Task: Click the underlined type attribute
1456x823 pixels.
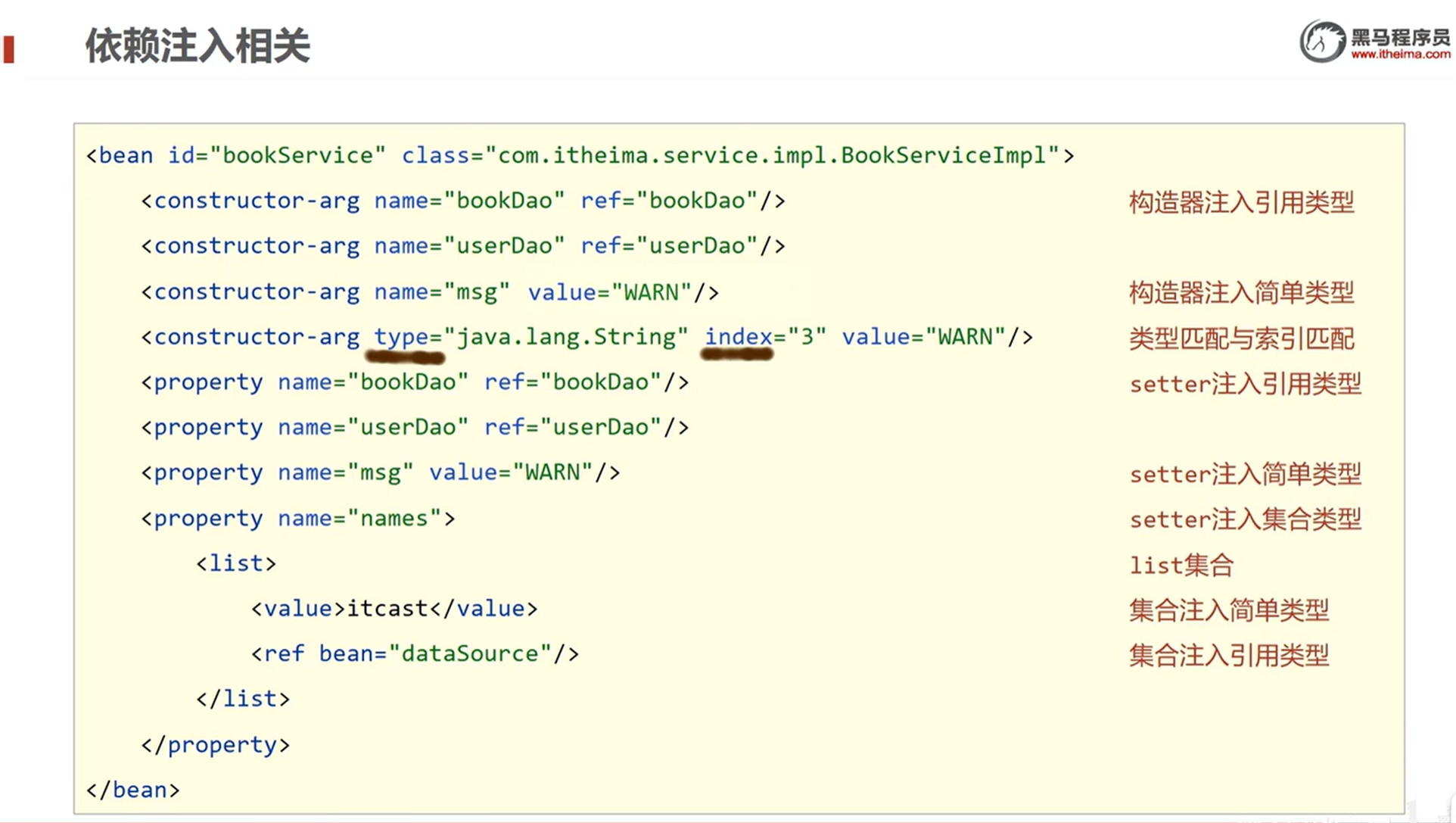Action: pos(402,337)
